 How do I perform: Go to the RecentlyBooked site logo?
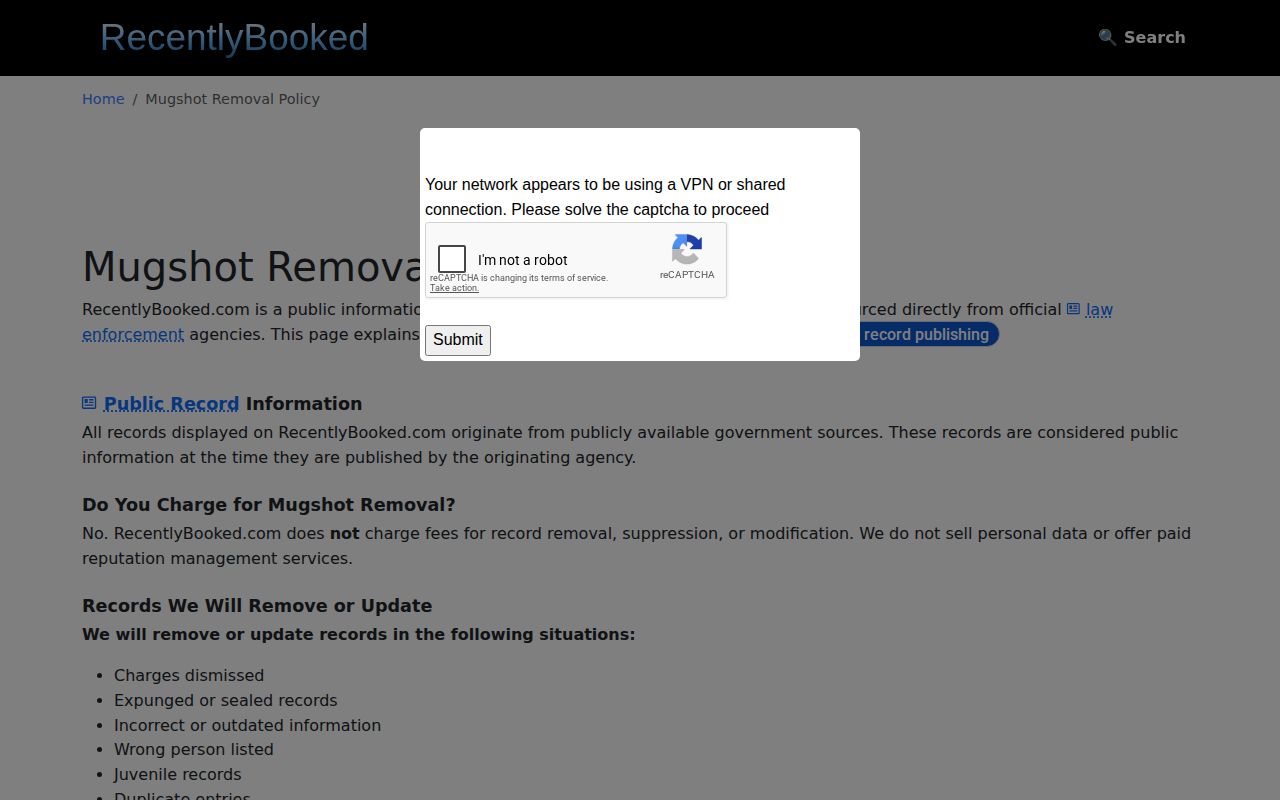point(234,37)
